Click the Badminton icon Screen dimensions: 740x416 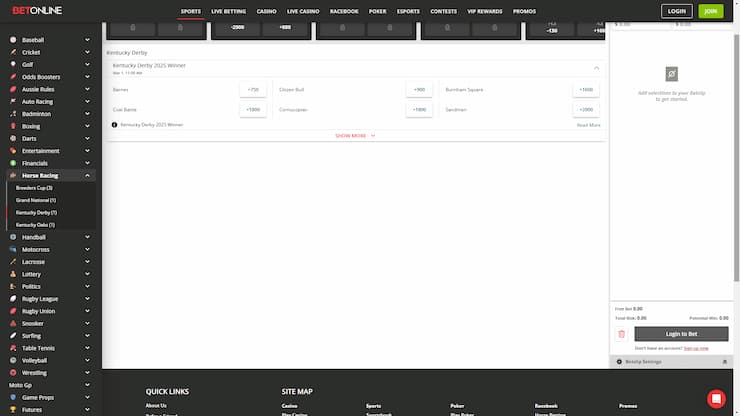tap(13, 114)
